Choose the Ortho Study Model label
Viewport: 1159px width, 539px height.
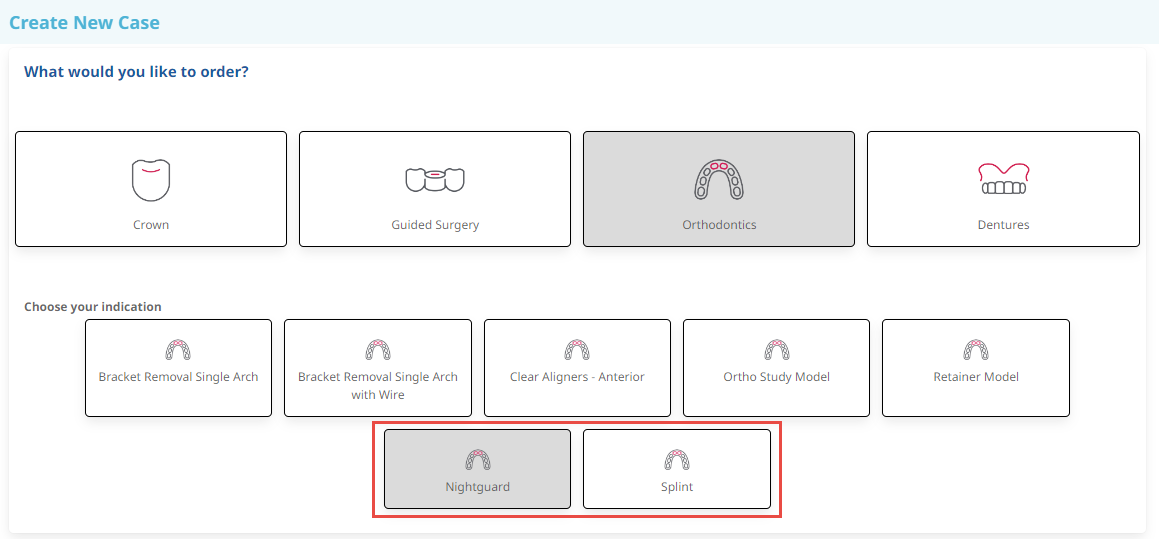[x=777, y=377]
